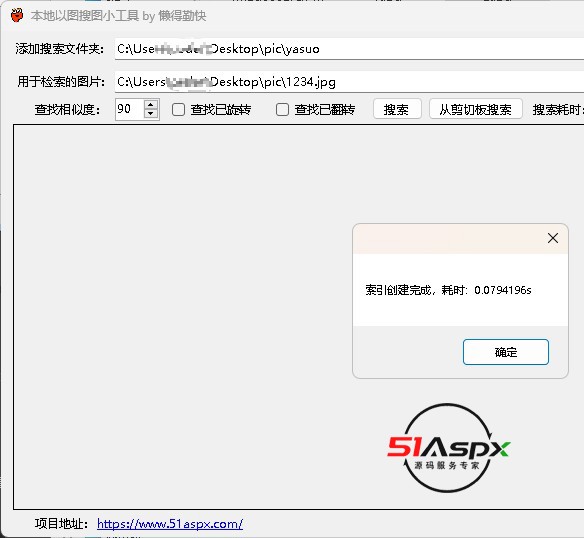Click the 索引创建完成 message text

coord(448,290)
